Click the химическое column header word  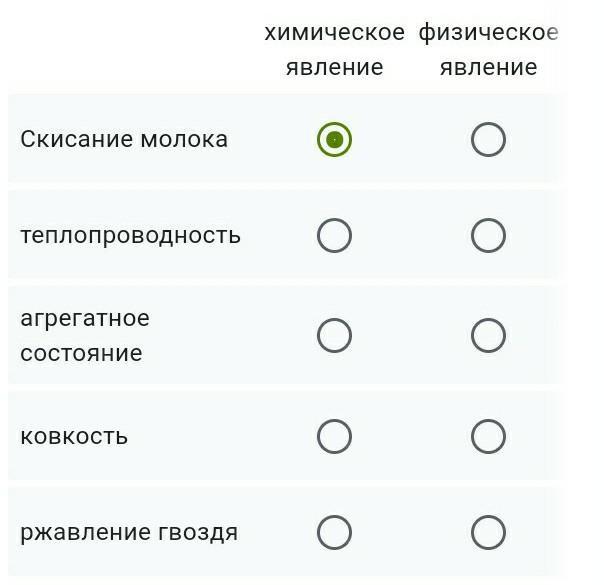335,32
